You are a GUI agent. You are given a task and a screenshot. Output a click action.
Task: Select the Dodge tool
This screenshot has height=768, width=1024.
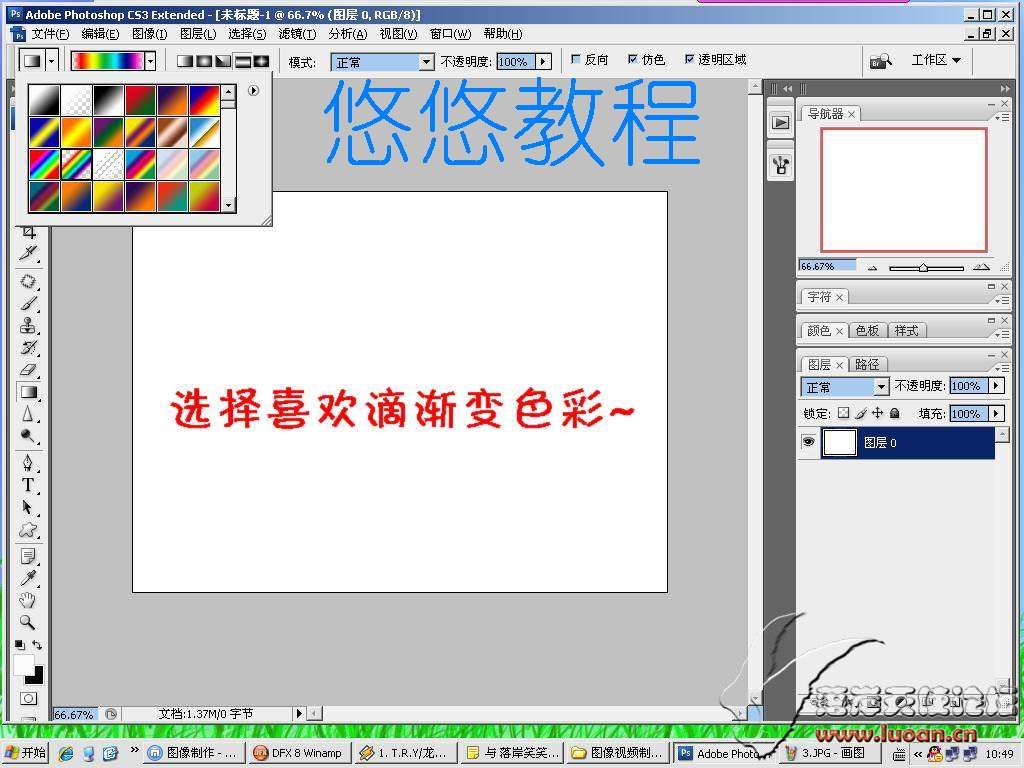click(28, 436)
